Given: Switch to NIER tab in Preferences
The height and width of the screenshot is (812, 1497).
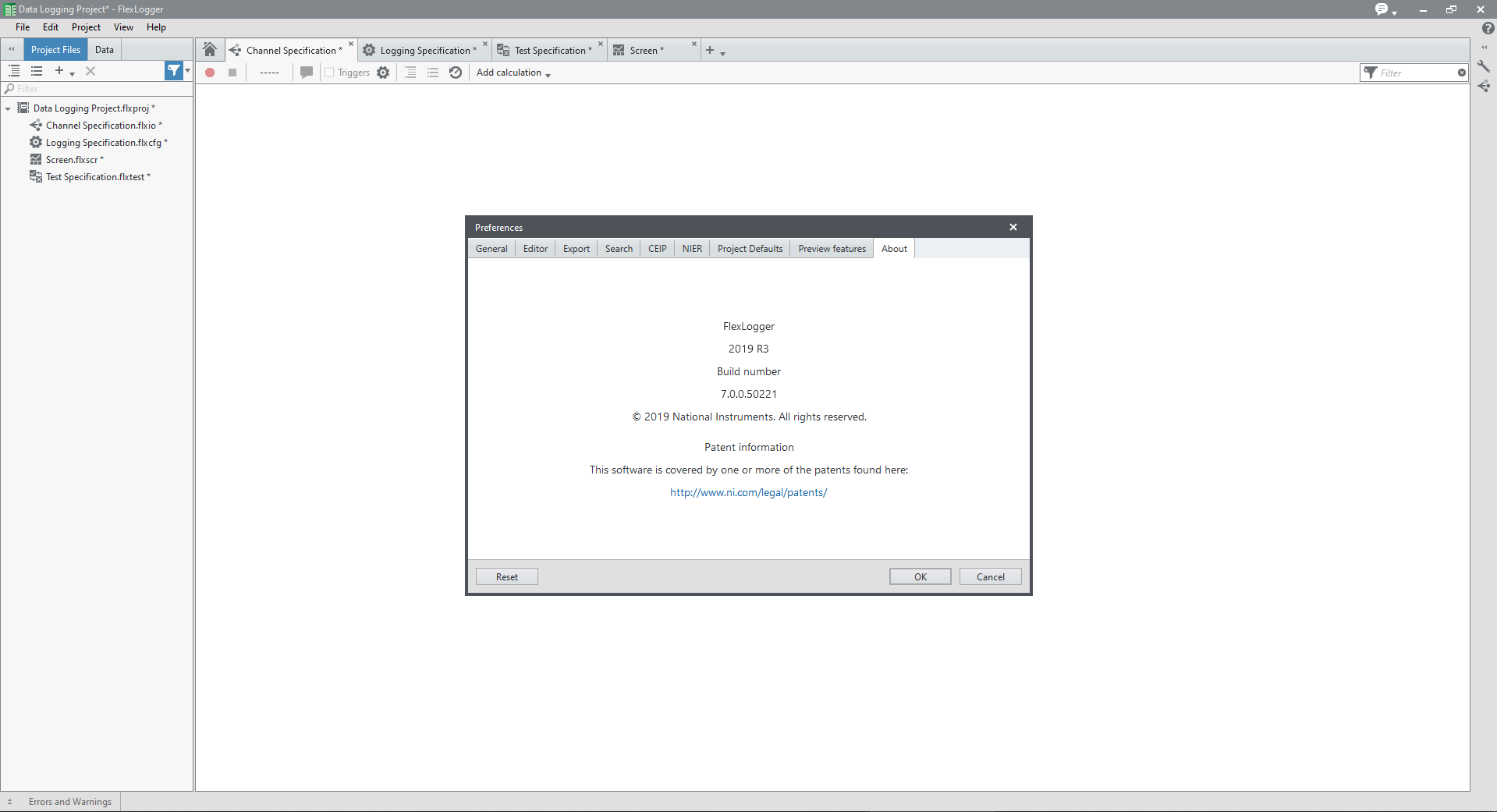Looking at the screenshot, I should point(692,249).
